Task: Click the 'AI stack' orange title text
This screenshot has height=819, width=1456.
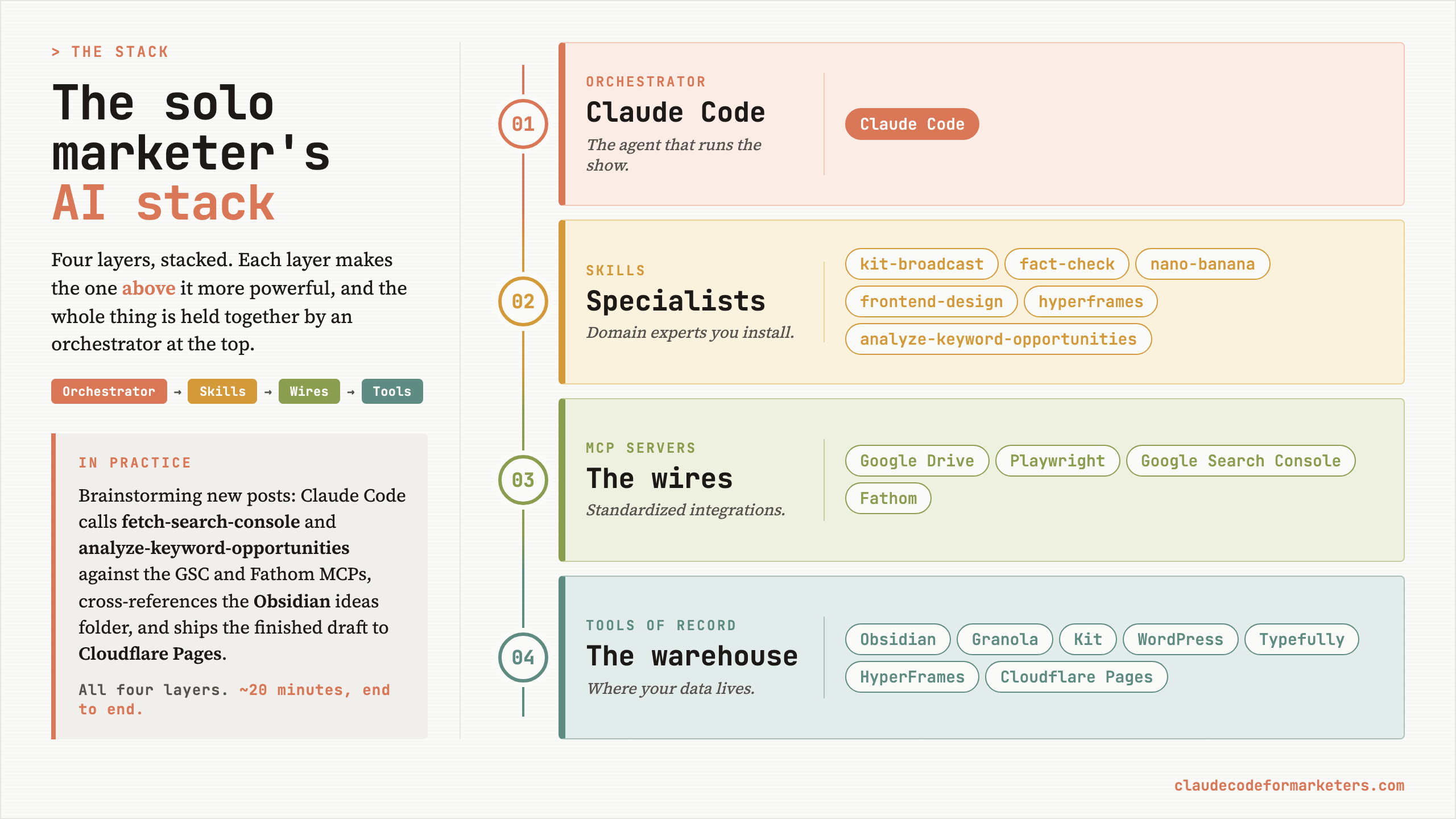Action: [x=164, y=203]
